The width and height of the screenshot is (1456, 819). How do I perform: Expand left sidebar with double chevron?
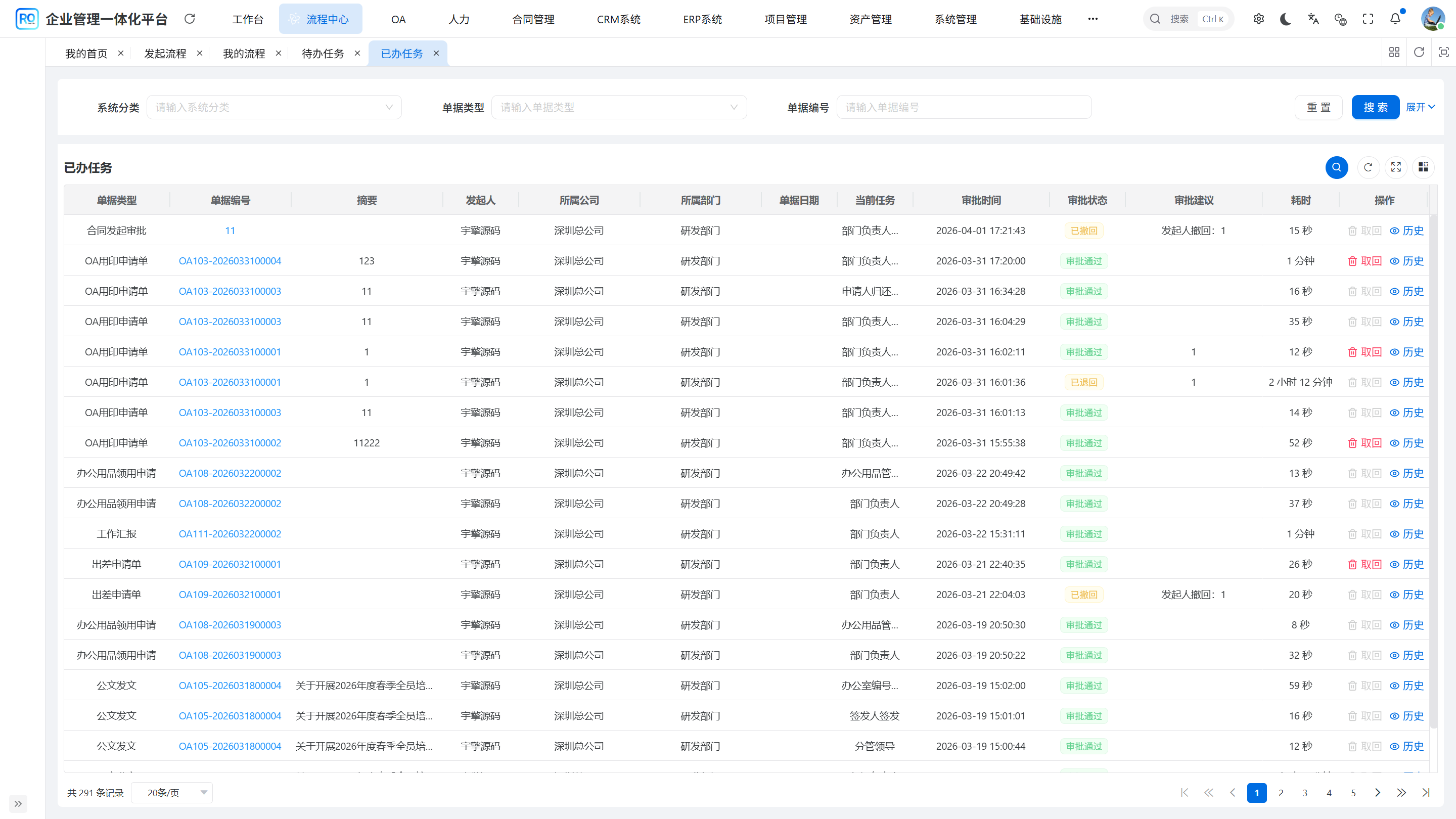(x=18, y=803)
